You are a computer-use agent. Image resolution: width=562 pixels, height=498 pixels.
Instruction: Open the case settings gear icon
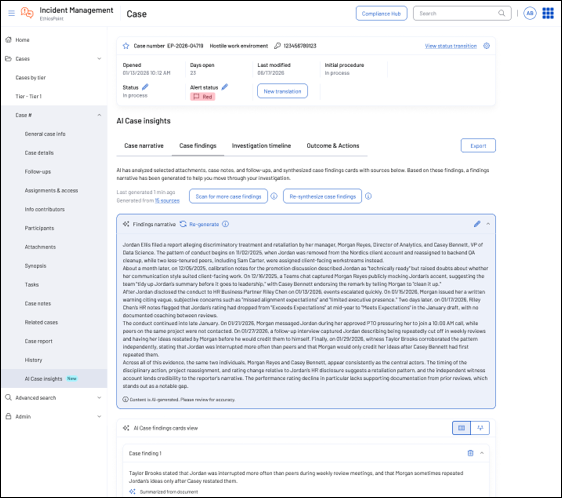coord(486,46)
